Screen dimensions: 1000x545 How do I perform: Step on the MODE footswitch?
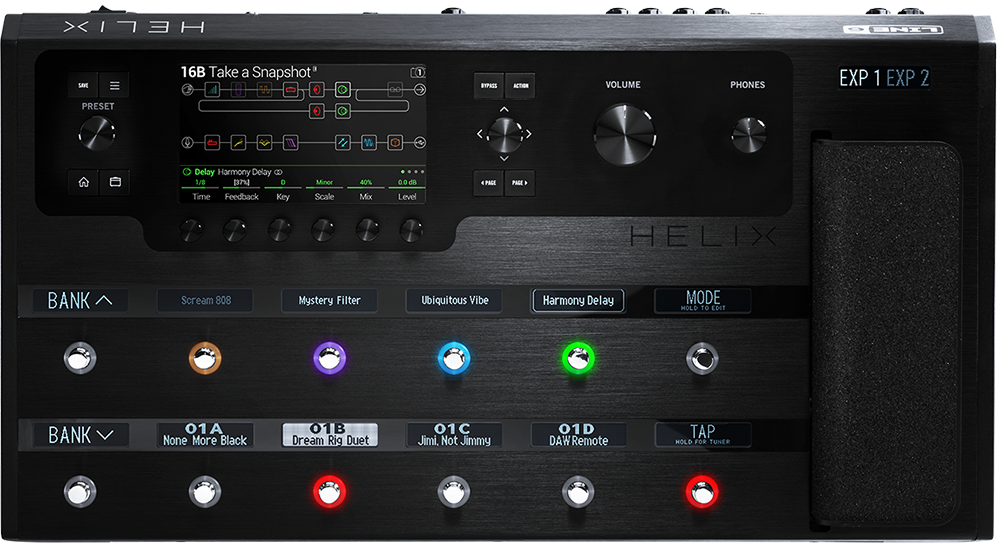click(x=702, y=358)
